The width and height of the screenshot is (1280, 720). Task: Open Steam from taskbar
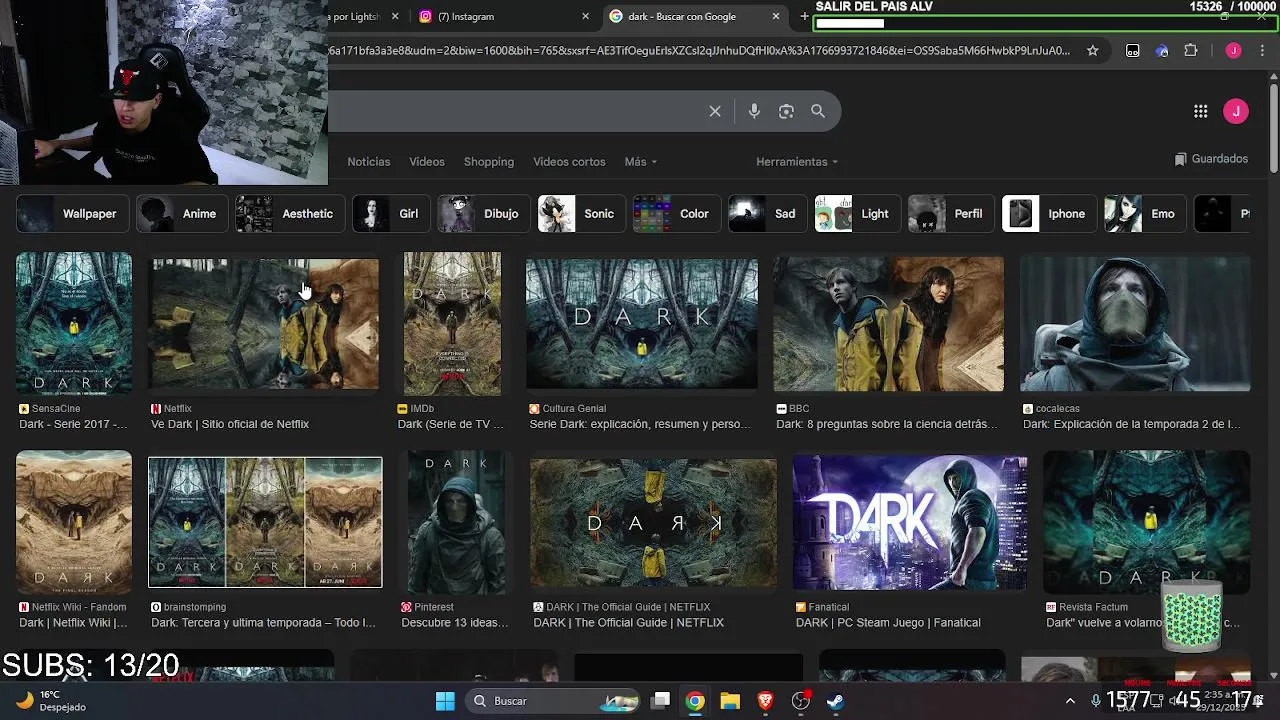coord(835,701)
